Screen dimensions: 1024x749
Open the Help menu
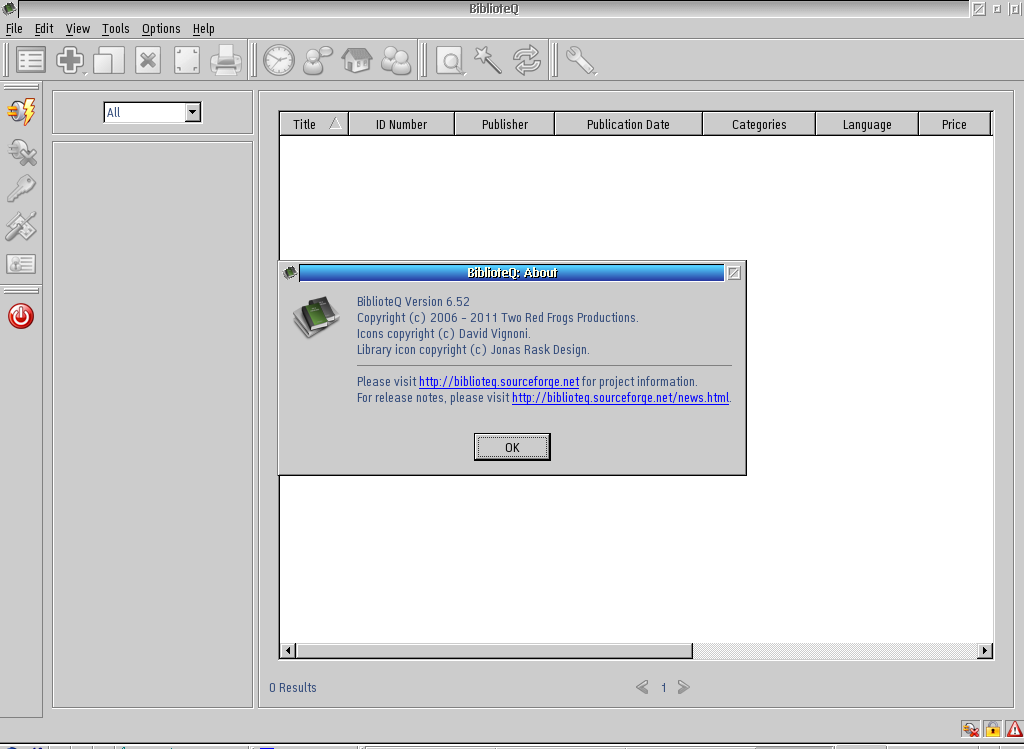203,29
